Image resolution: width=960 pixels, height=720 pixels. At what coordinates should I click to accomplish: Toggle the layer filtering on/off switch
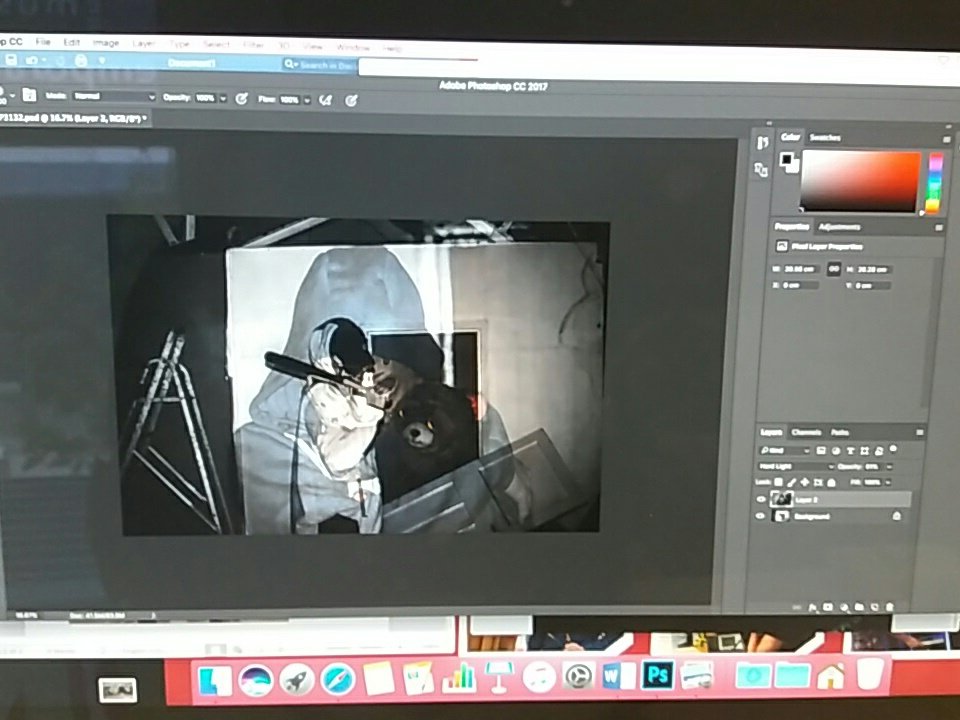(x=893, y=449)
